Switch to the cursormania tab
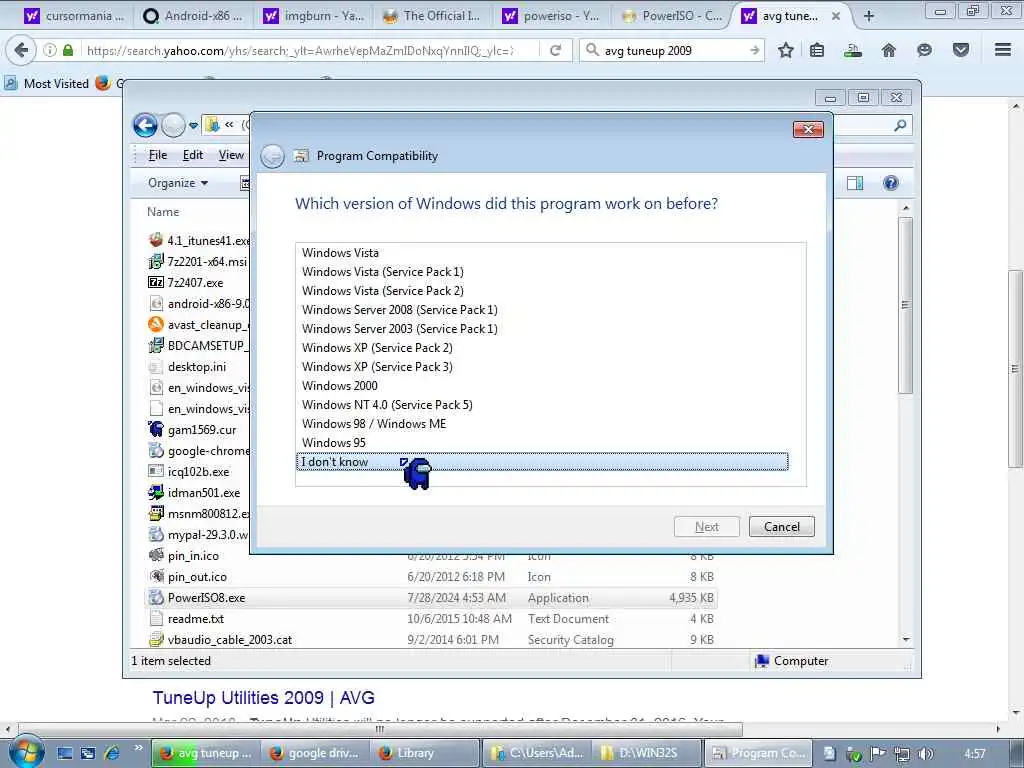The height and width of the screenshot is (768, 1024). pos(73,16)
